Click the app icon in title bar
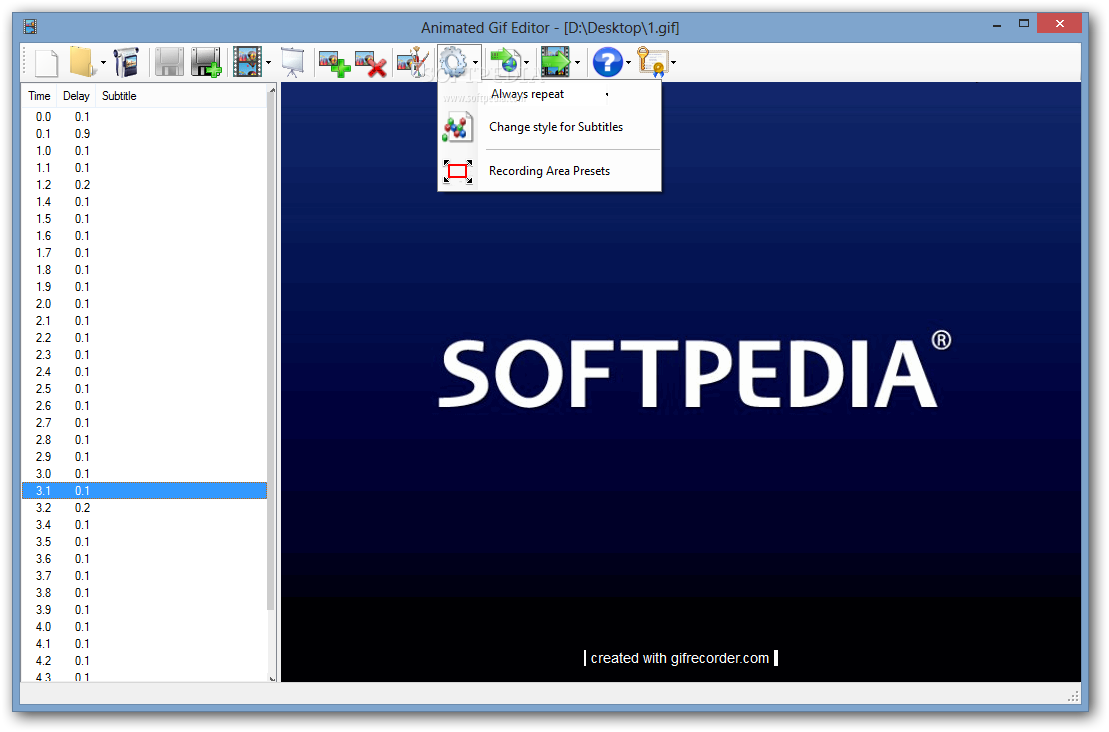1109x732 pixels. tap(30, 27)
